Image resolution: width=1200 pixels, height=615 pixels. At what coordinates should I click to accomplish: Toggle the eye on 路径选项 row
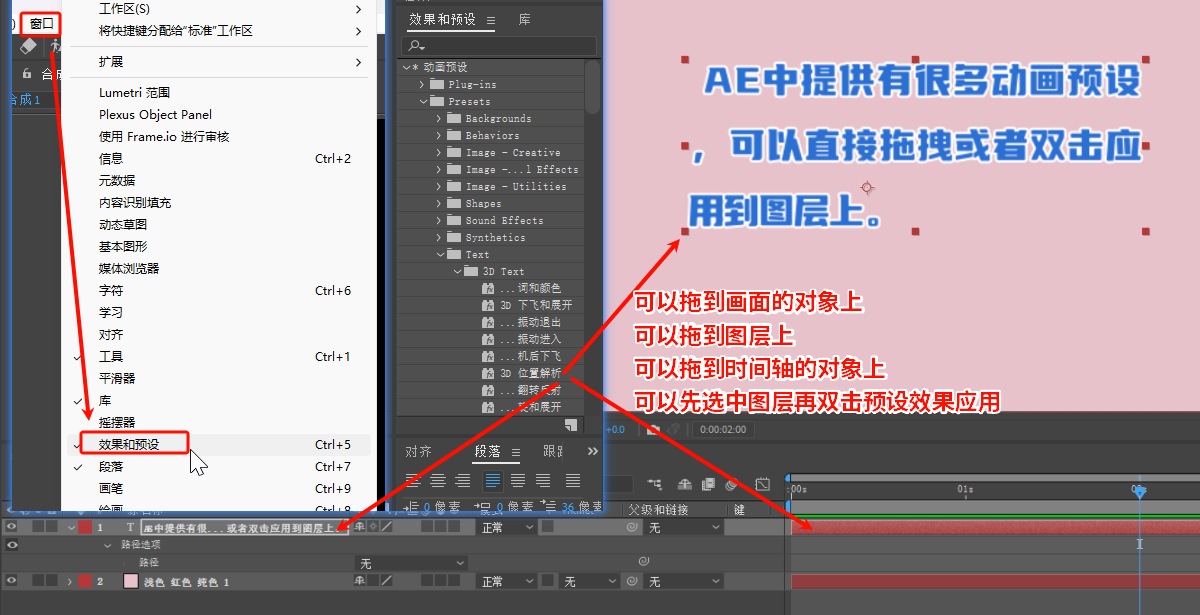click(x=12, y=545)
